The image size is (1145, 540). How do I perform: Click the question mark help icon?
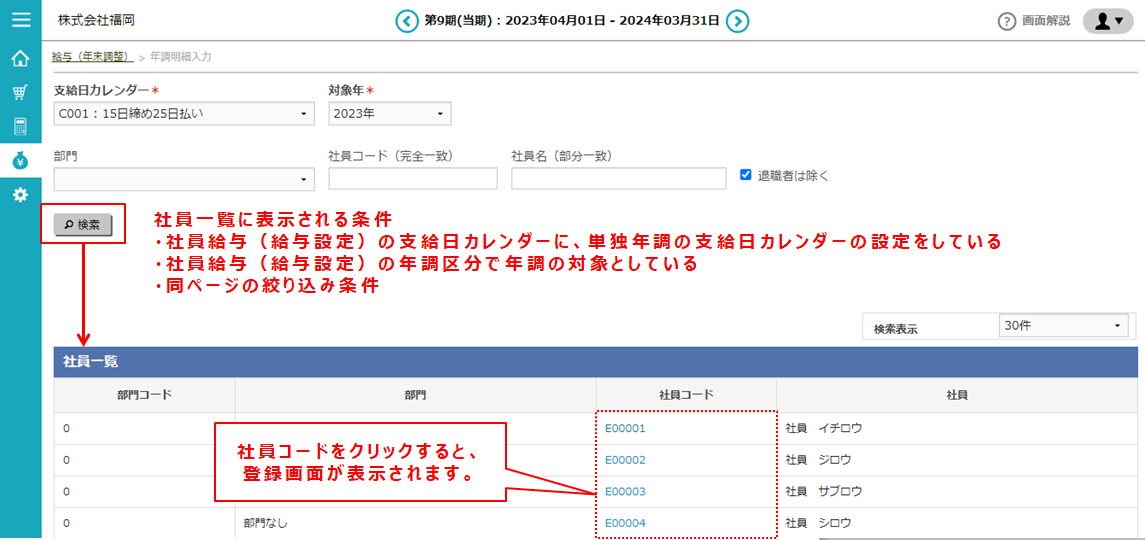tap(1007, 21)
